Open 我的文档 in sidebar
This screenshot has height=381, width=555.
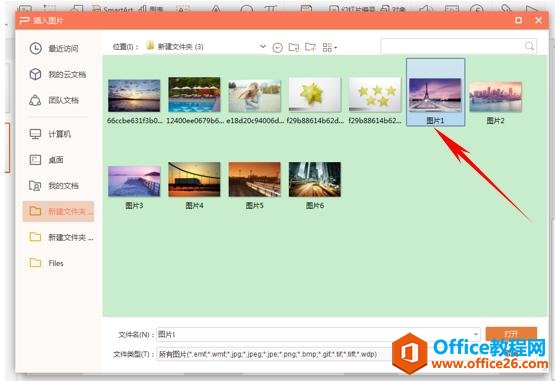pos(54,186)
